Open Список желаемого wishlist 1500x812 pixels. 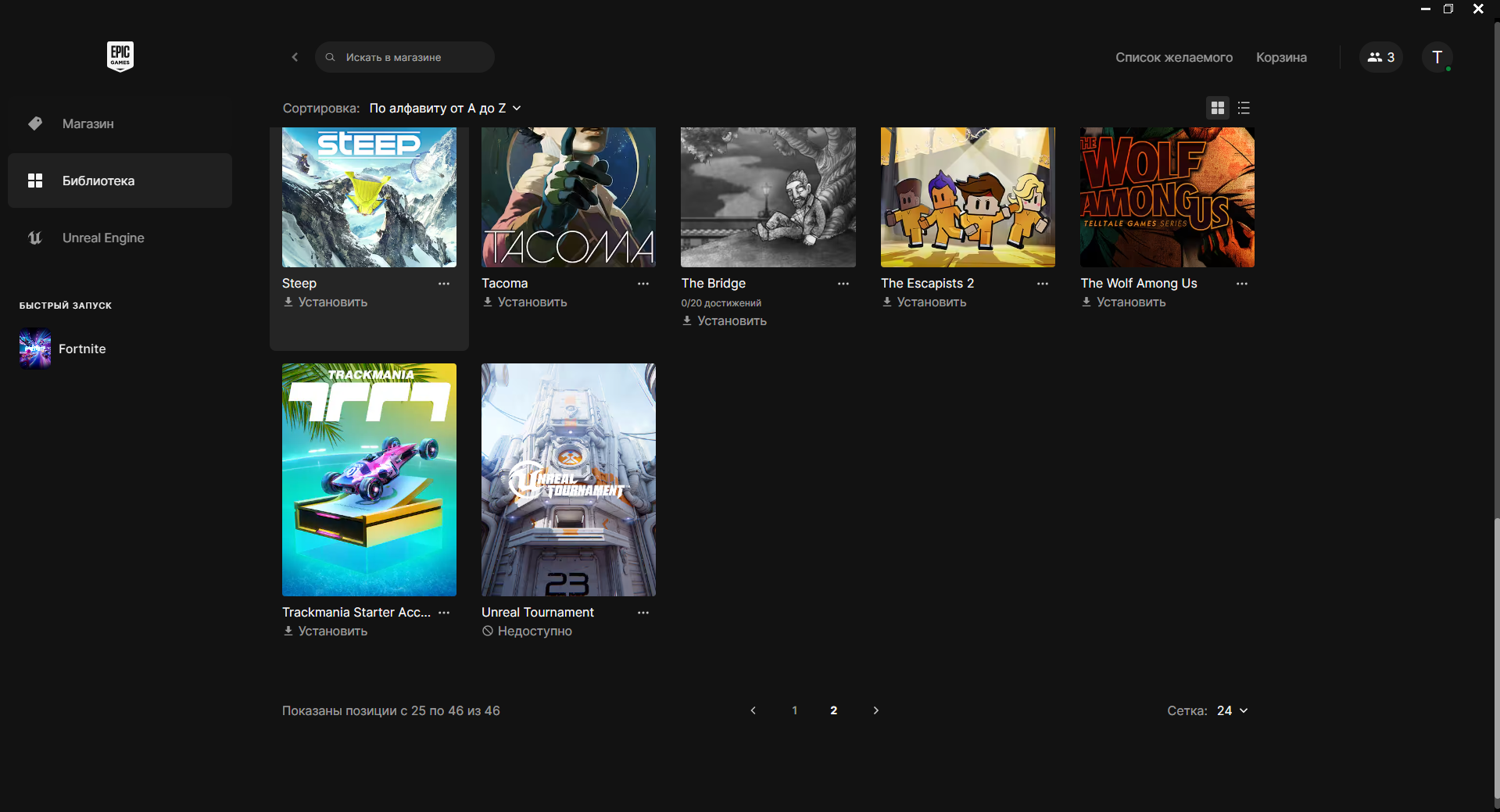(x=1173, y=57)
